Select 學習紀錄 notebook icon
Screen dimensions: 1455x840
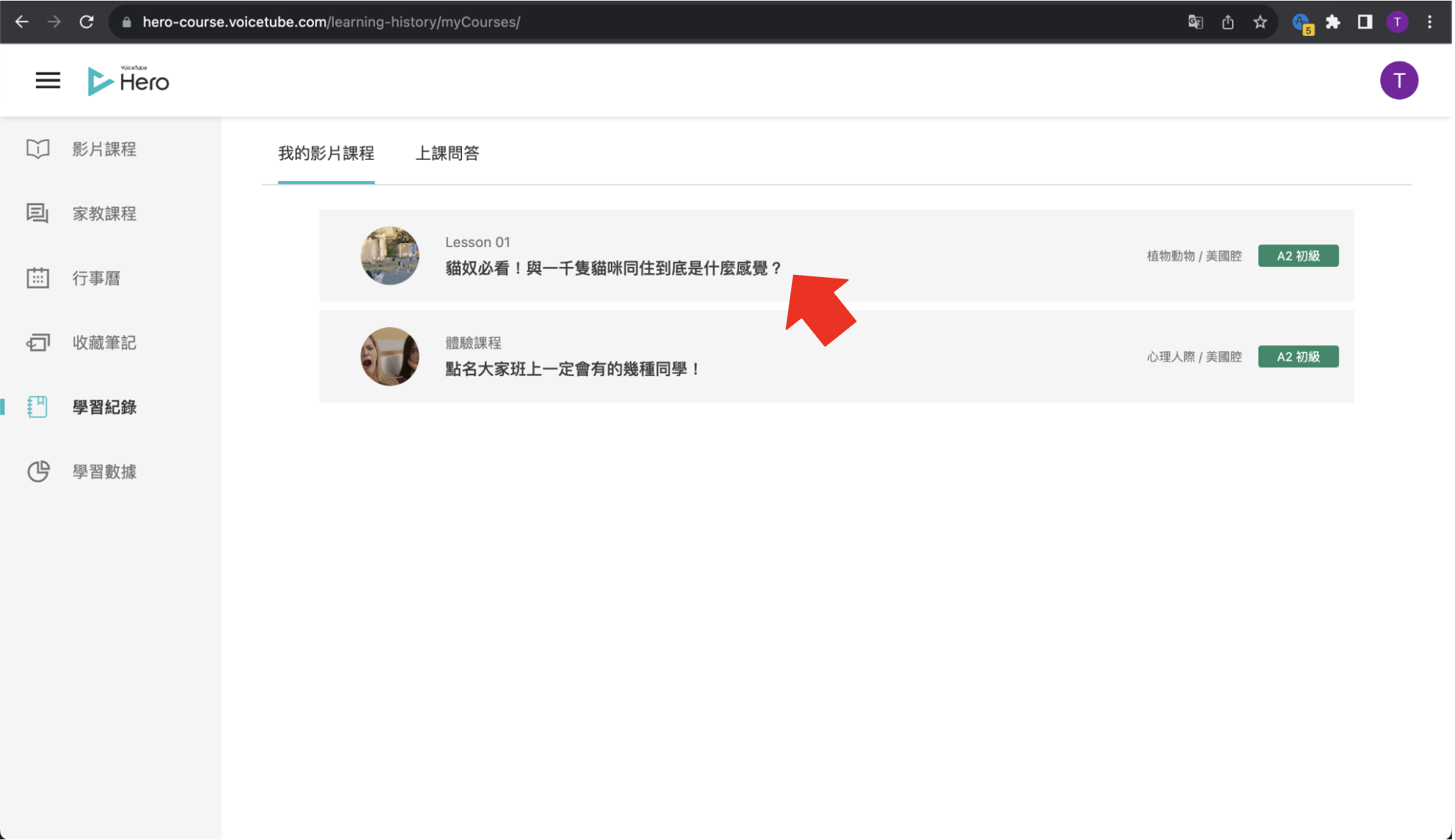[x=38, y=407]
